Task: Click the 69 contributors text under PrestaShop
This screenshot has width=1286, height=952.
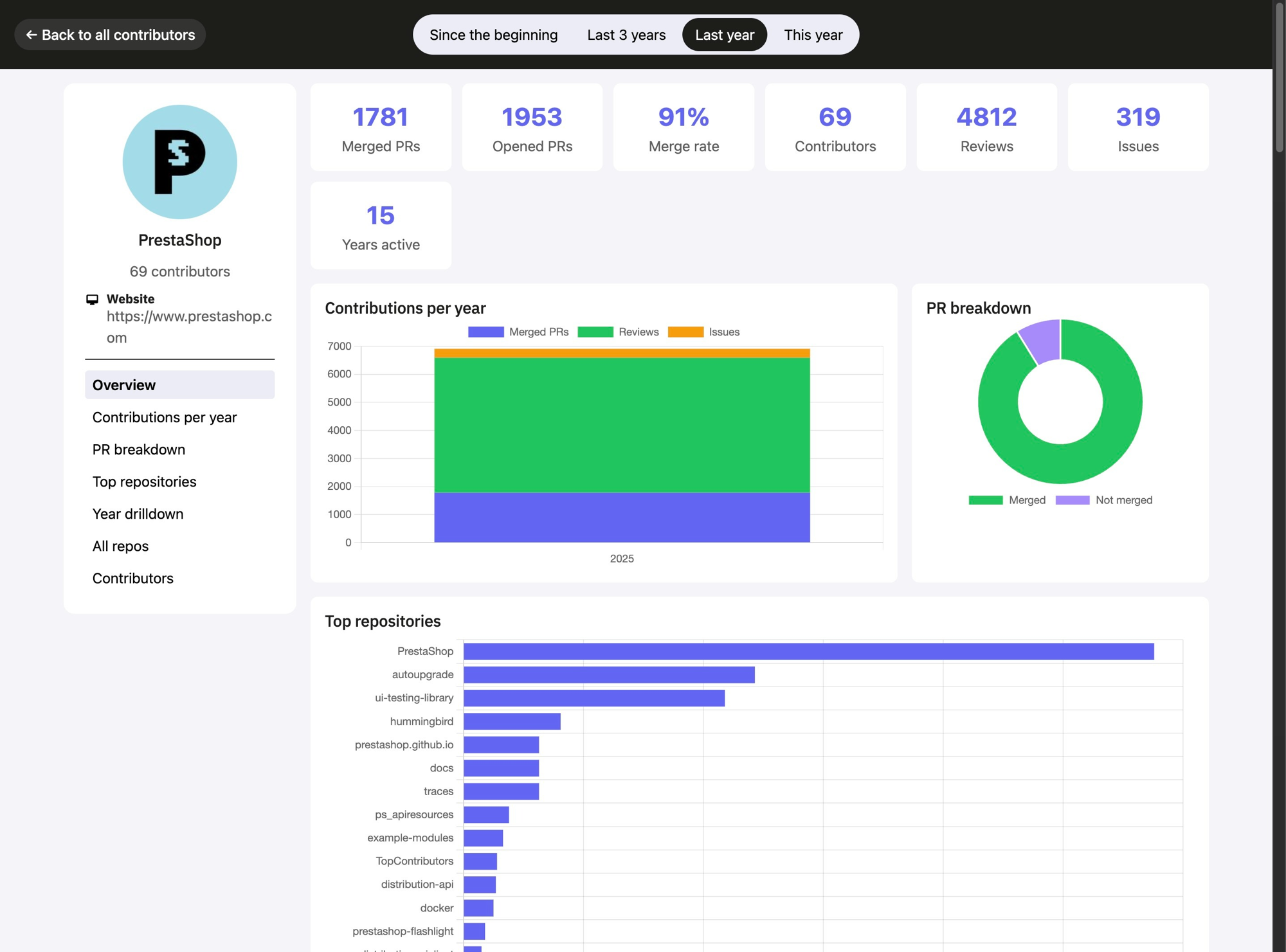Action: tap(180, 271)
